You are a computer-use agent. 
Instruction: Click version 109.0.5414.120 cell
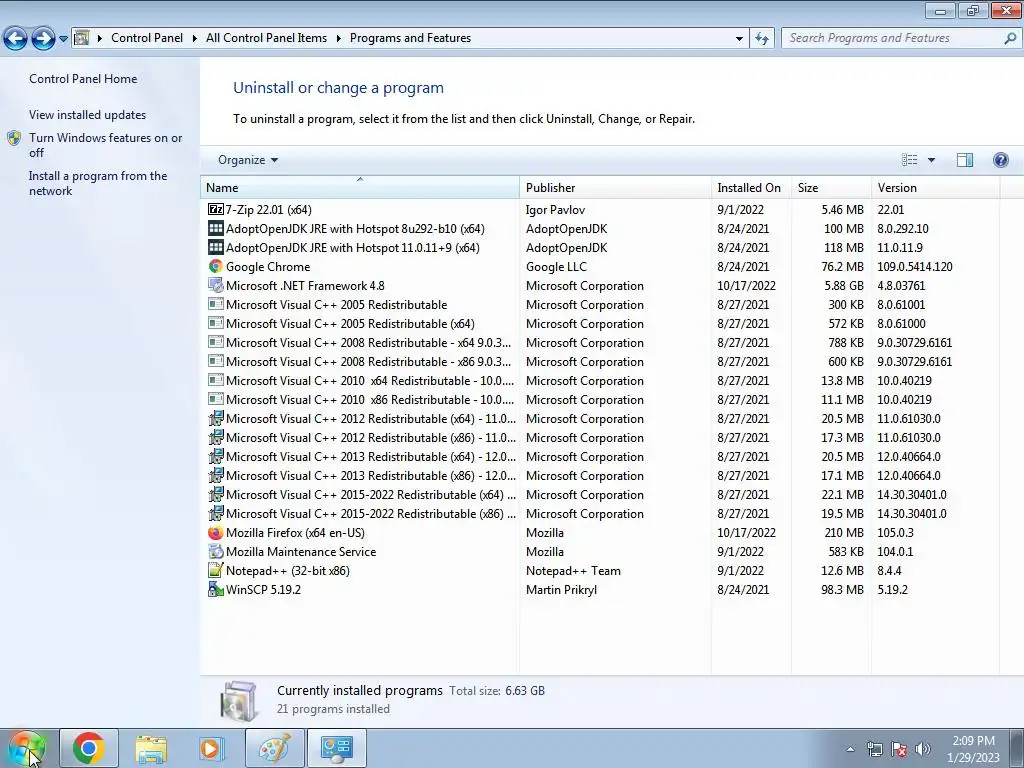pyautogui.click(x=915, y=266)
